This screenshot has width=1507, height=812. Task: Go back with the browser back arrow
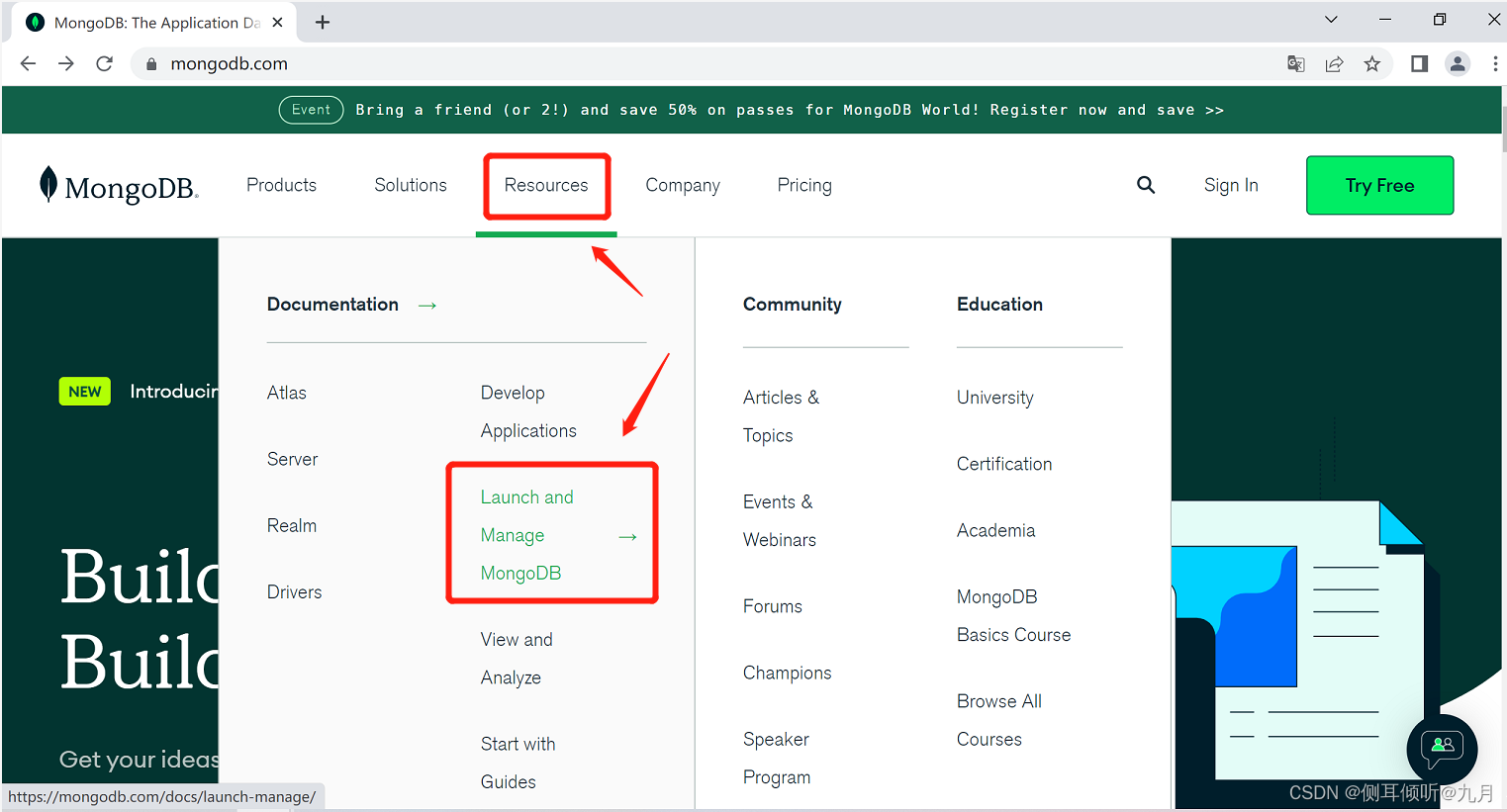pyautogui.click(x=28, y=63)
